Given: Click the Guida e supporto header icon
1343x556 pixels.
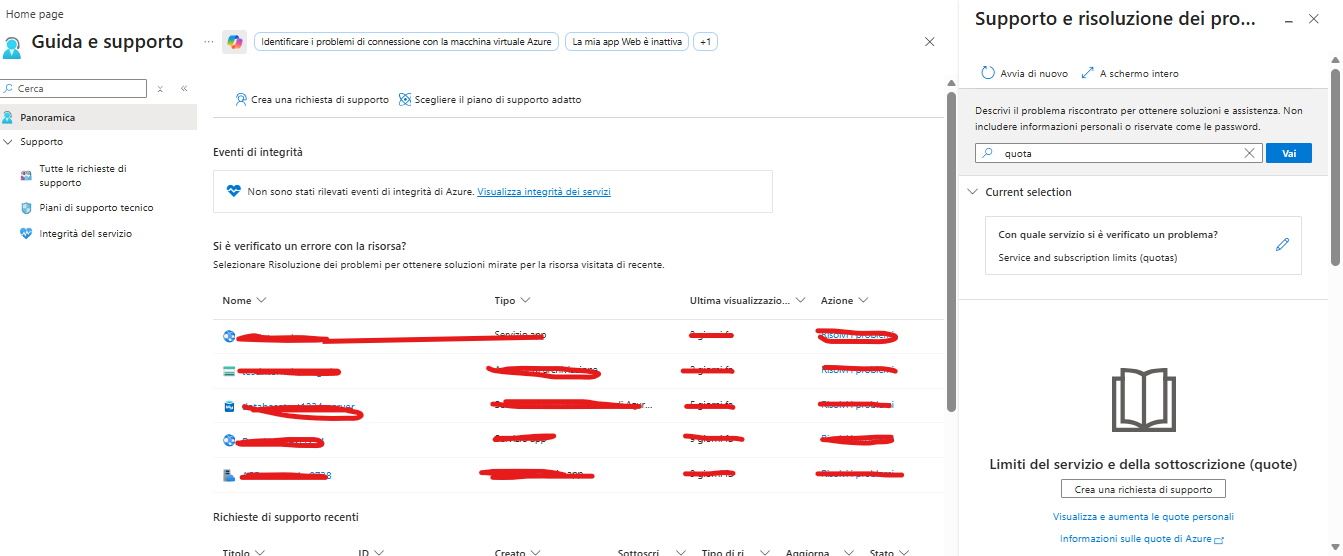Looking at the screenshot, I should pyautogui.click(x=13, y=47).
